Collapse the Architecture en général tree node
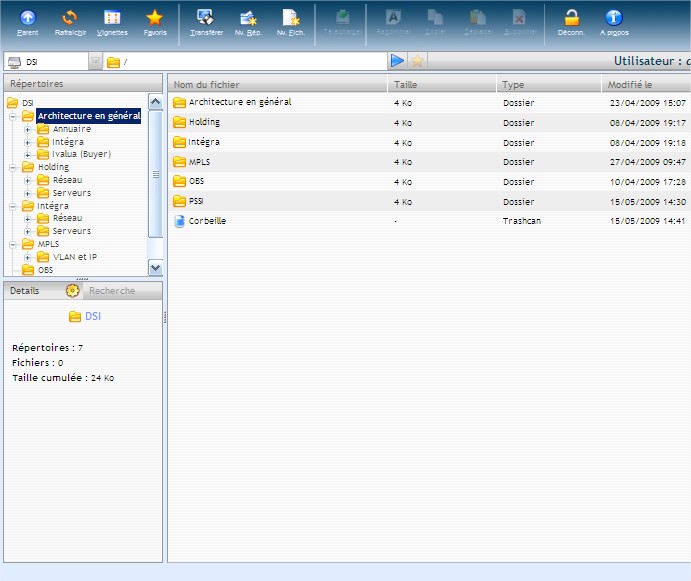 [x=13, y=116]
